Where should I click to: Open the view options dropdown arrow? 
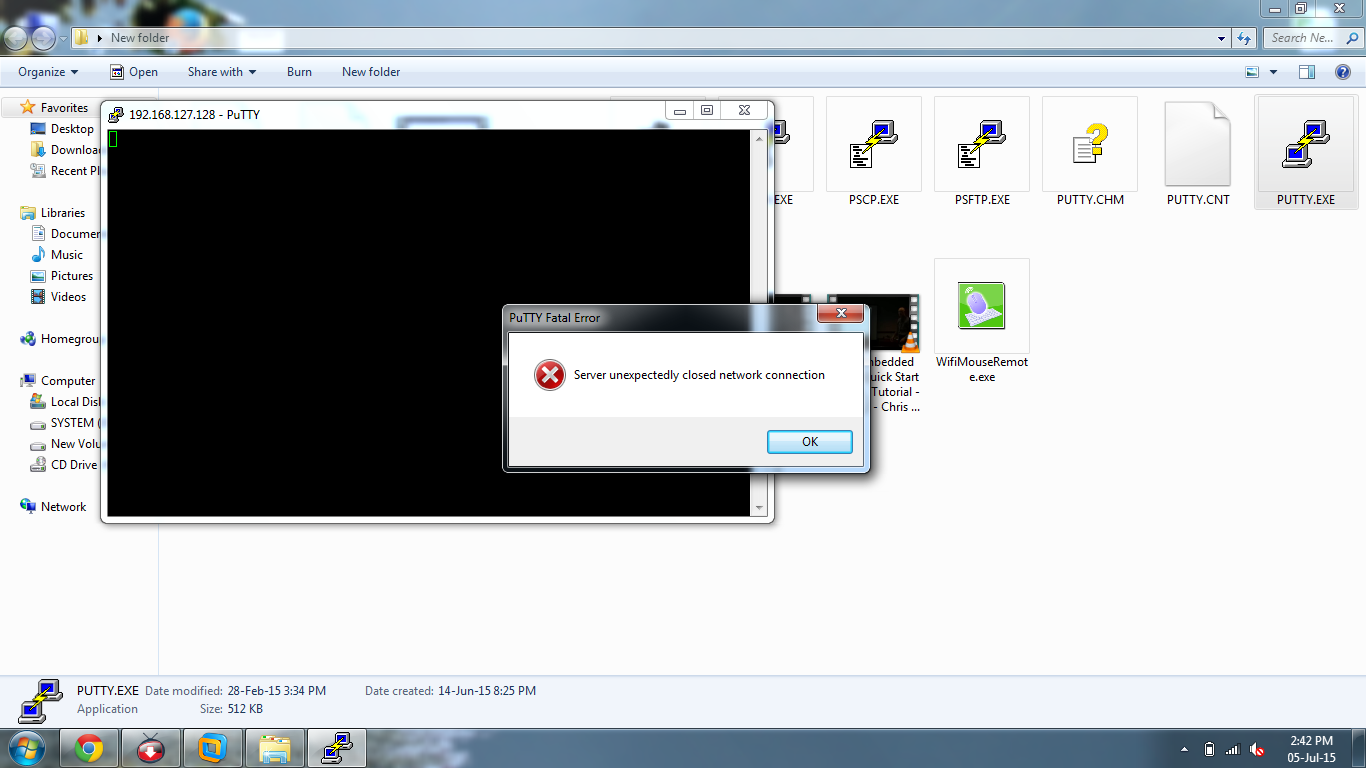1273,72
